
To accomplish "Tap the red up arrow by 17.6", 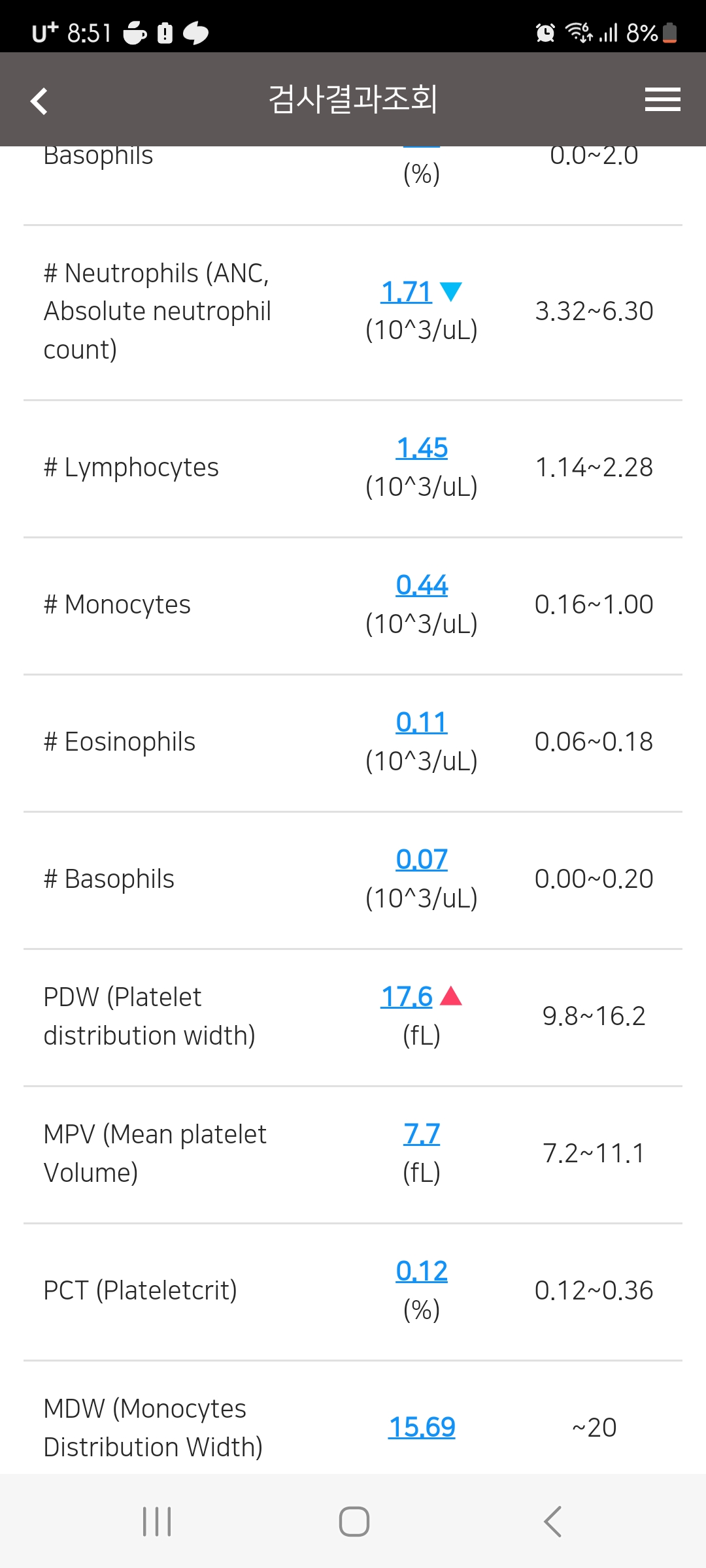I will (451, 996).
